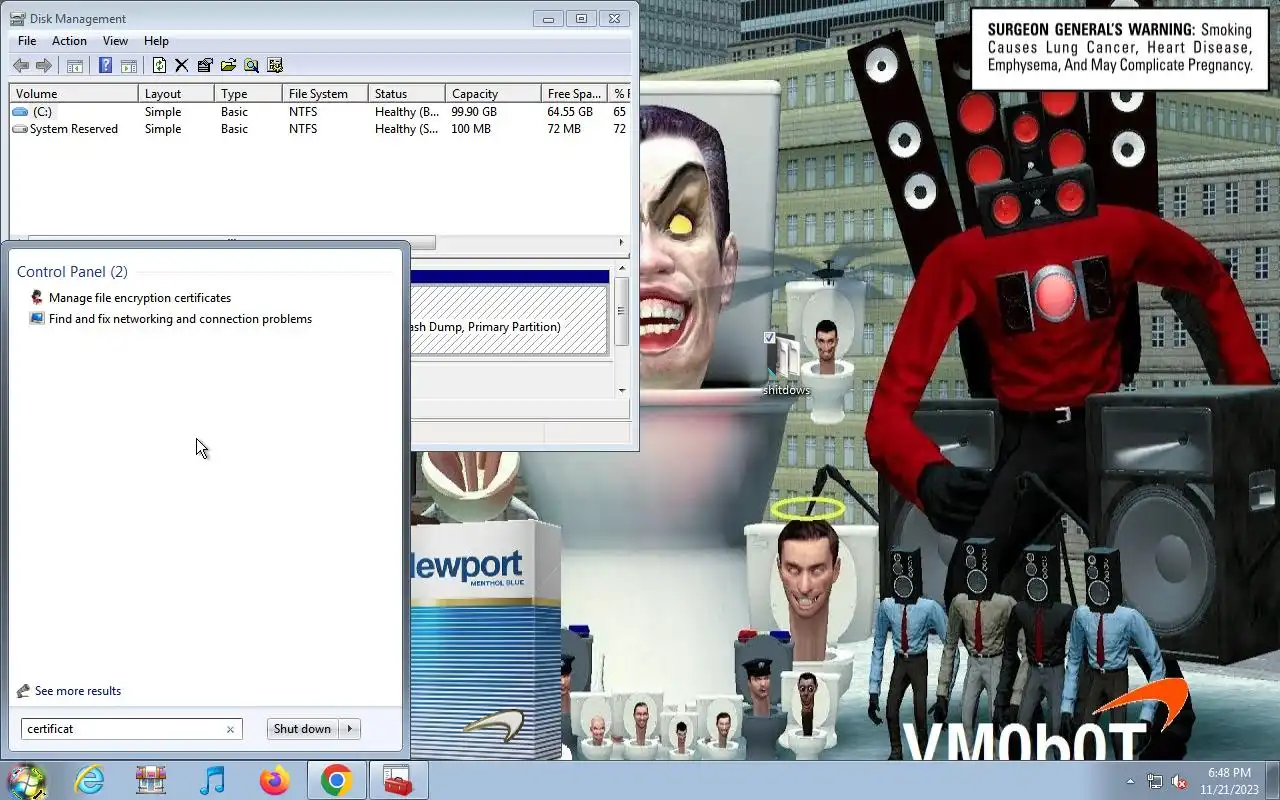Open the blue music note taskbar app
1280x800 pixels.
[212, 781]
